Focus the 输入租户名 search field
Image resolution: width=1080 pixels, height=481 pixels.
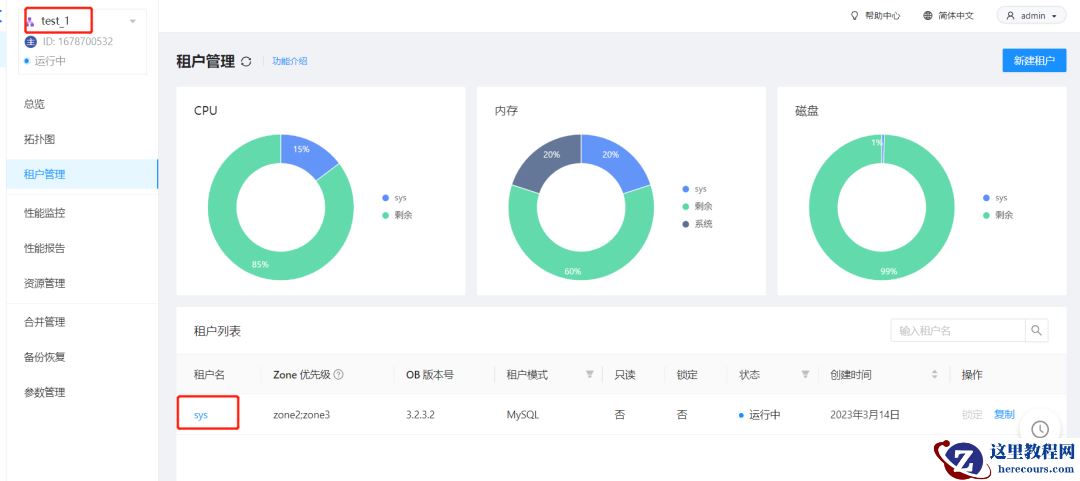tap(958, 330)
